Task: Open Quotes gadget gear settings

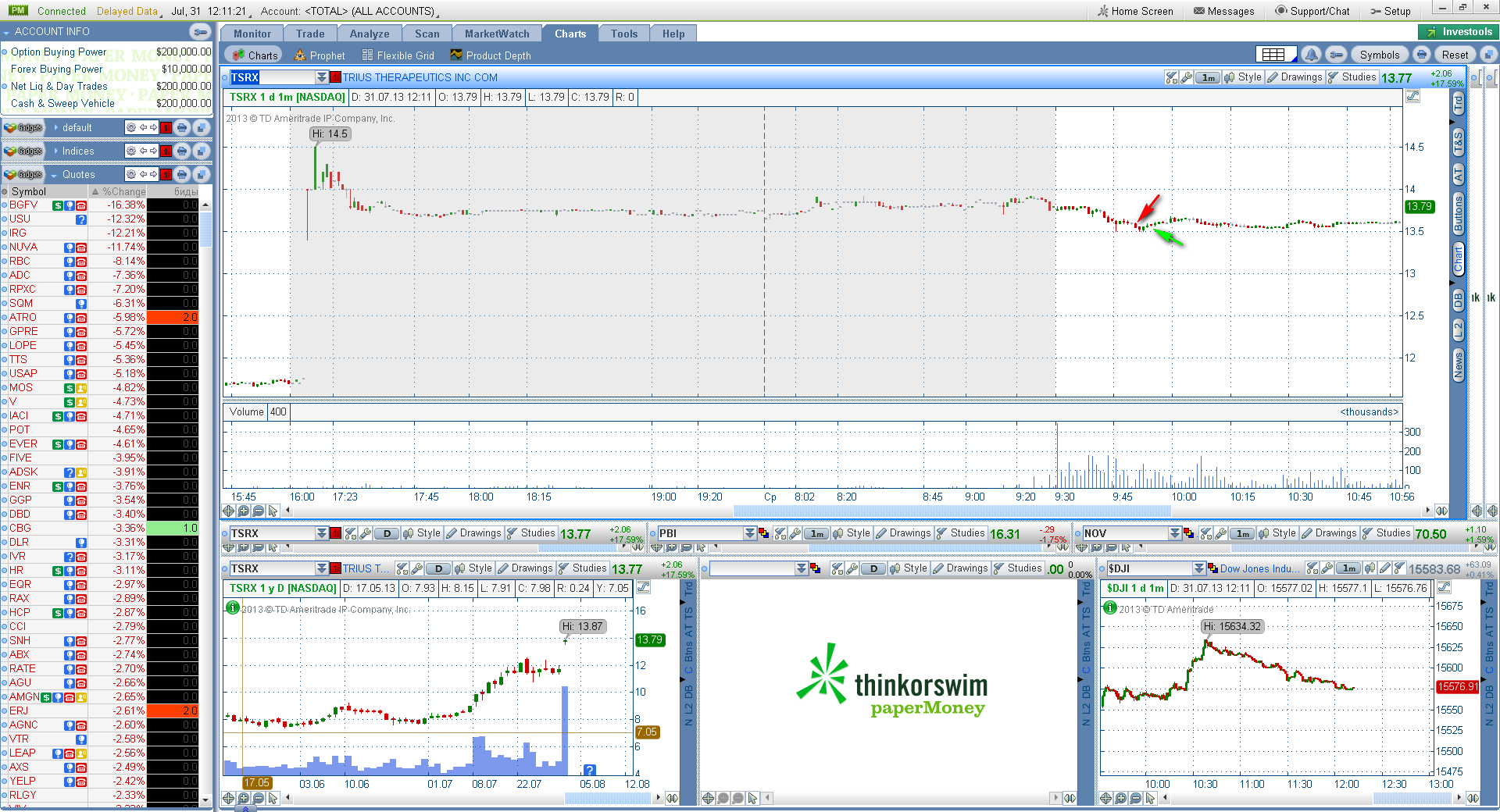Action: (131, 174)
